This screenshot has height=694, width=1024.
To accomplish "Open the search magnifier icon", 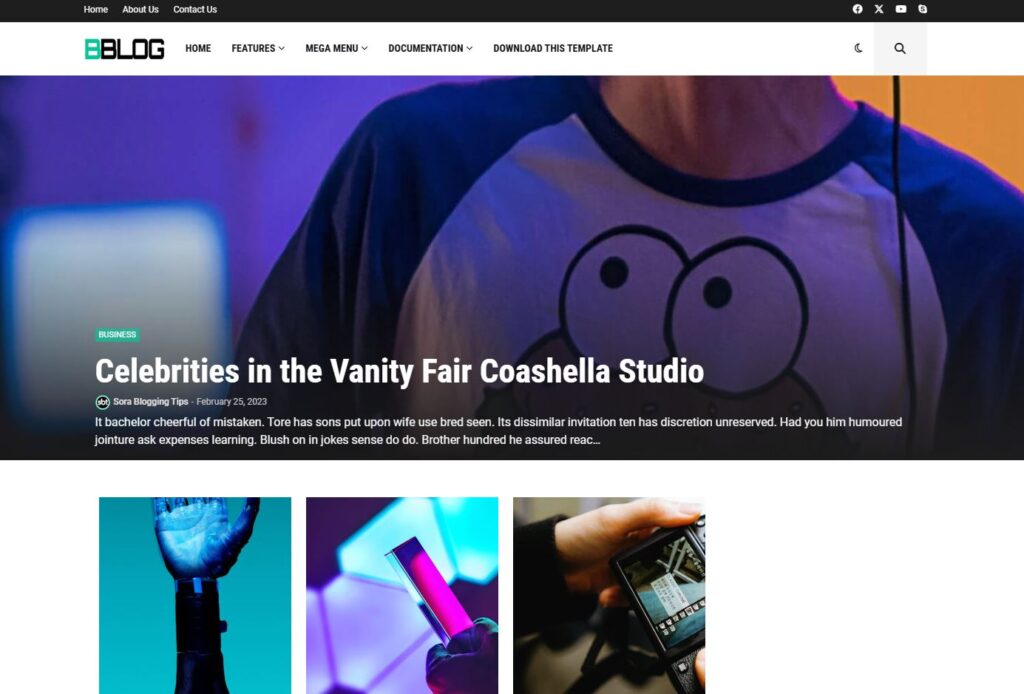I will pyautogui.click(x=900, y=48).
